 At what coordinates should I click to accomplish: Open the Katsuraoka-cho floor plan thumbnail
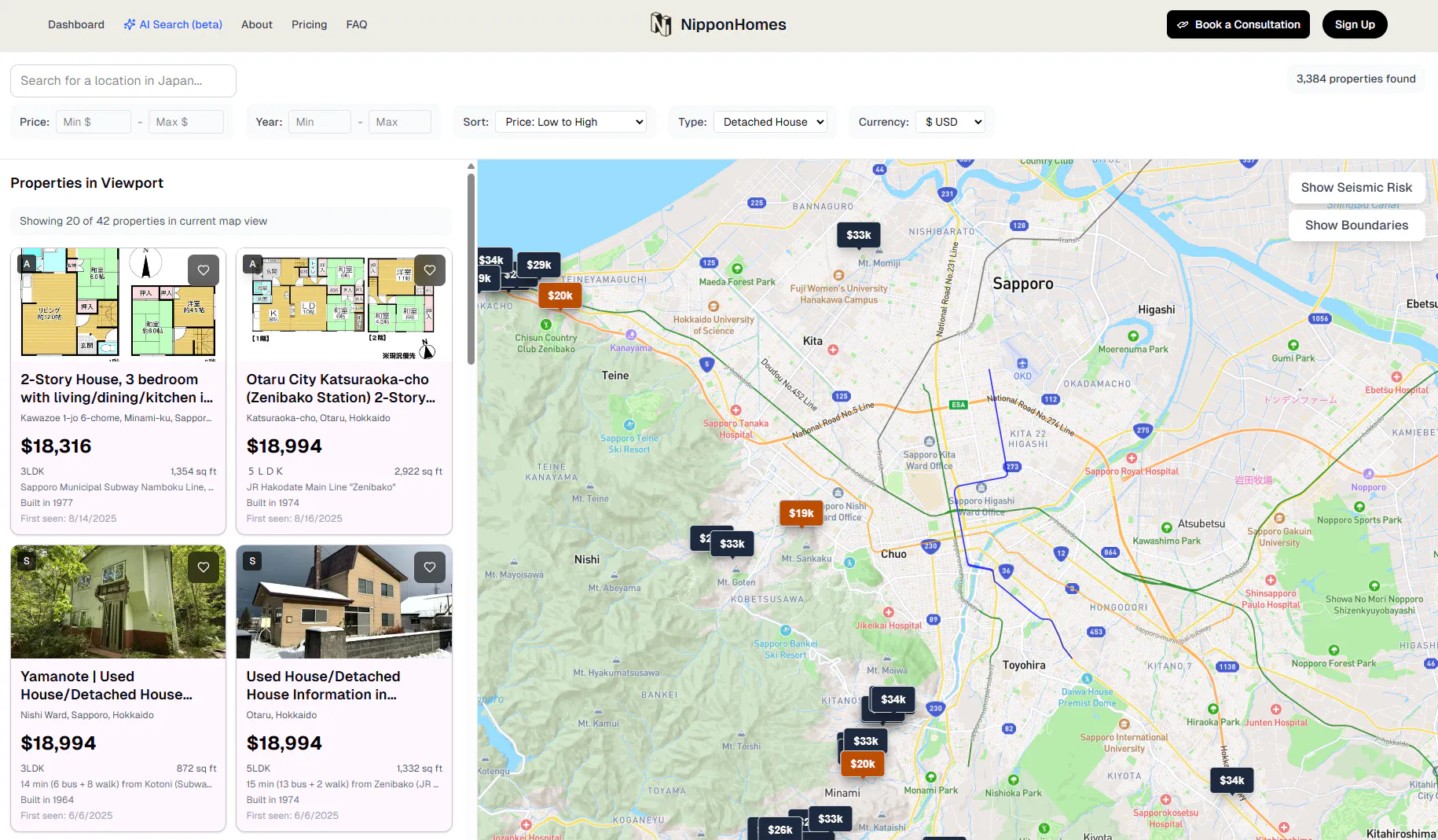tap(344, 305)
